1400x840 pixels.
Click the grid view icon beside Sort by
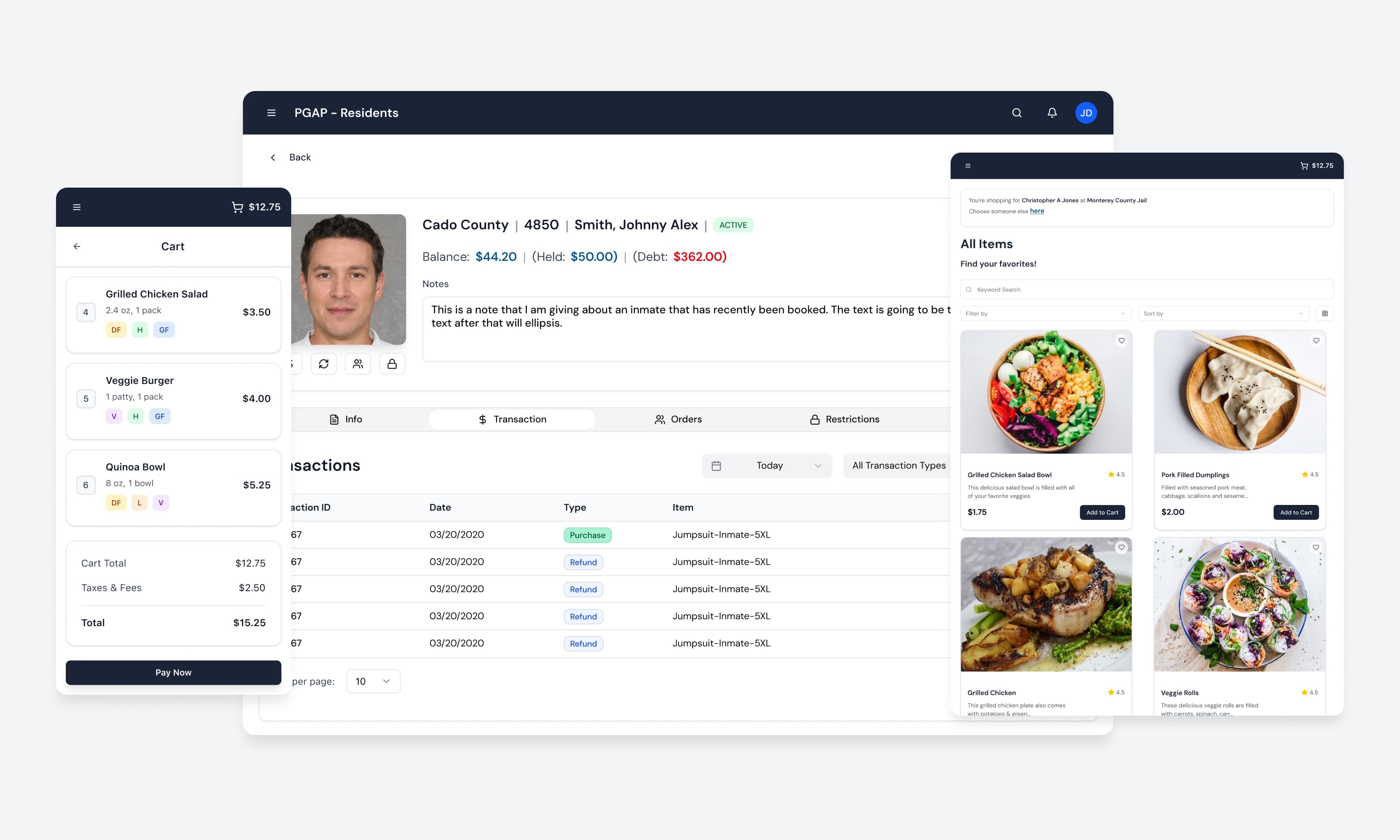point(1324,314)
